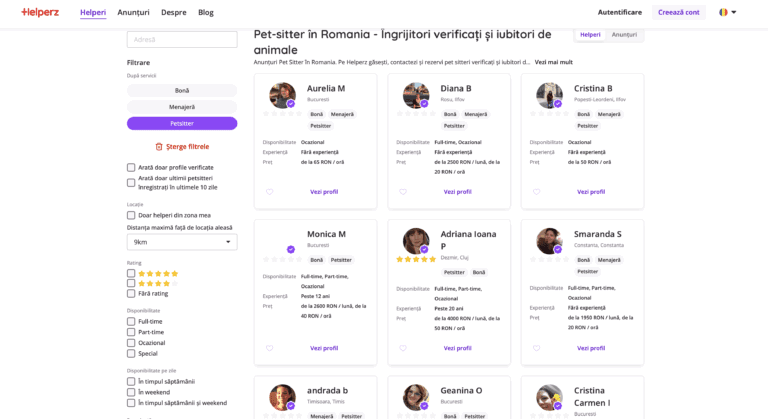Favorite Smaranda S with heart icon
The image size is (768, 419).
click(x=536, y=348)
